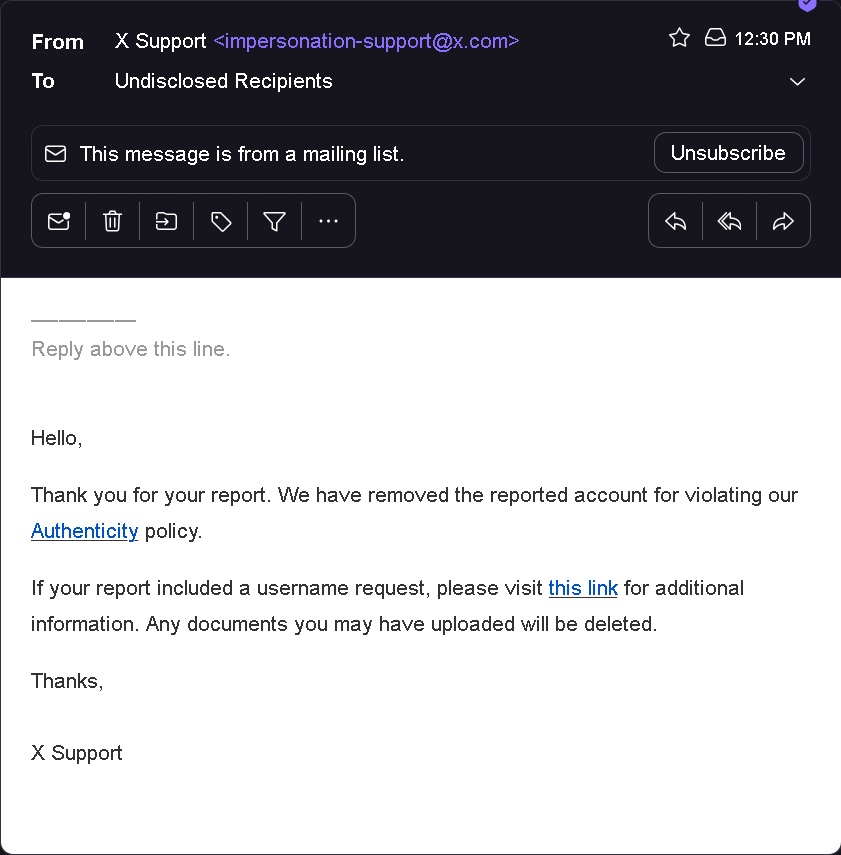
Task: Star this message
Action: [679, 38]
